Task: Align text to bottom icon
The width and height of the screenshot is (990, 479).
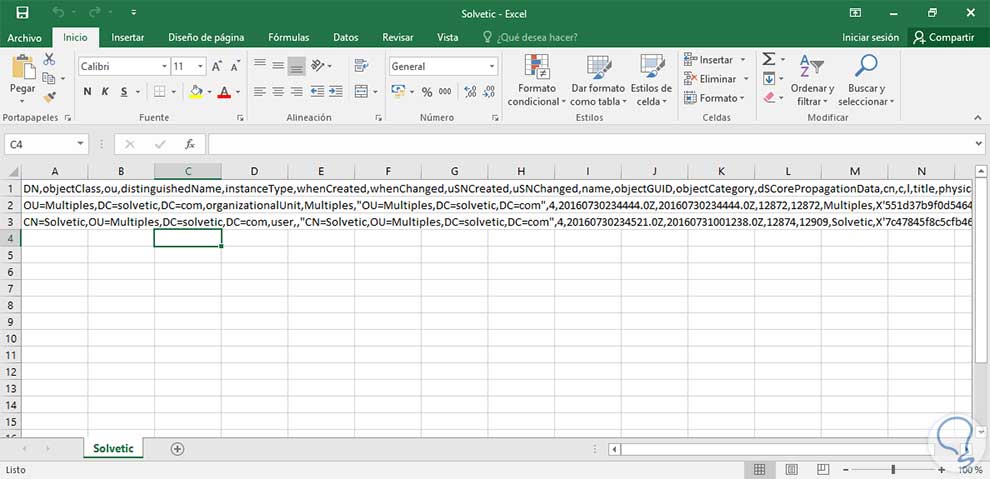Action: click(x=297, y=66)
